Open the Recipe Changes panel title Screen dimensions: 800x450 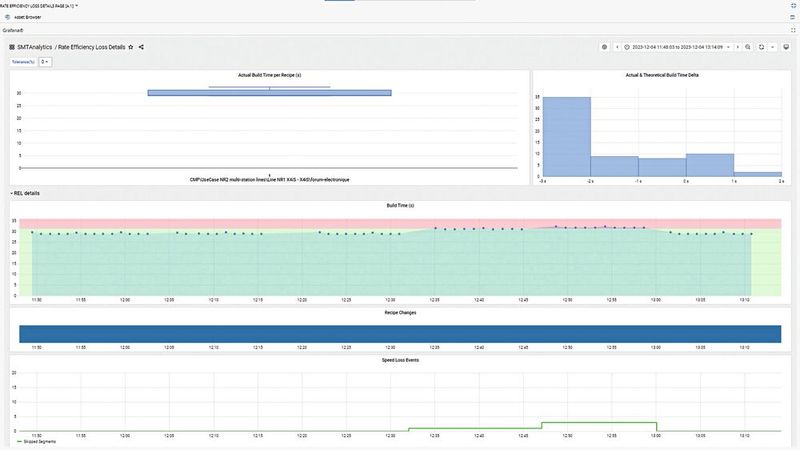tap(400, 313)
